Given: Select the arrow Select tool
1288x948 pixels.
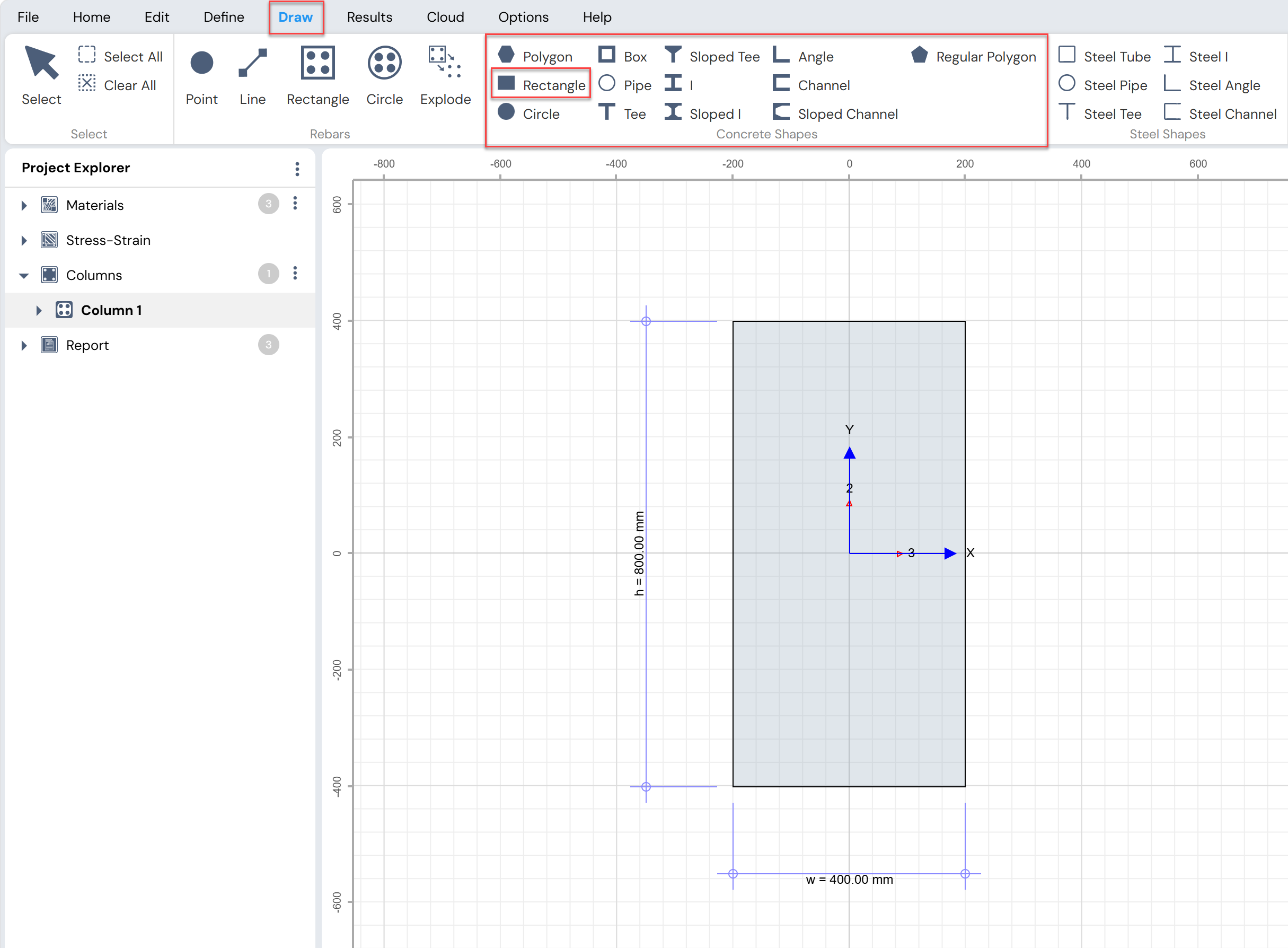Looking at the screenshot, I should point(41,75).
